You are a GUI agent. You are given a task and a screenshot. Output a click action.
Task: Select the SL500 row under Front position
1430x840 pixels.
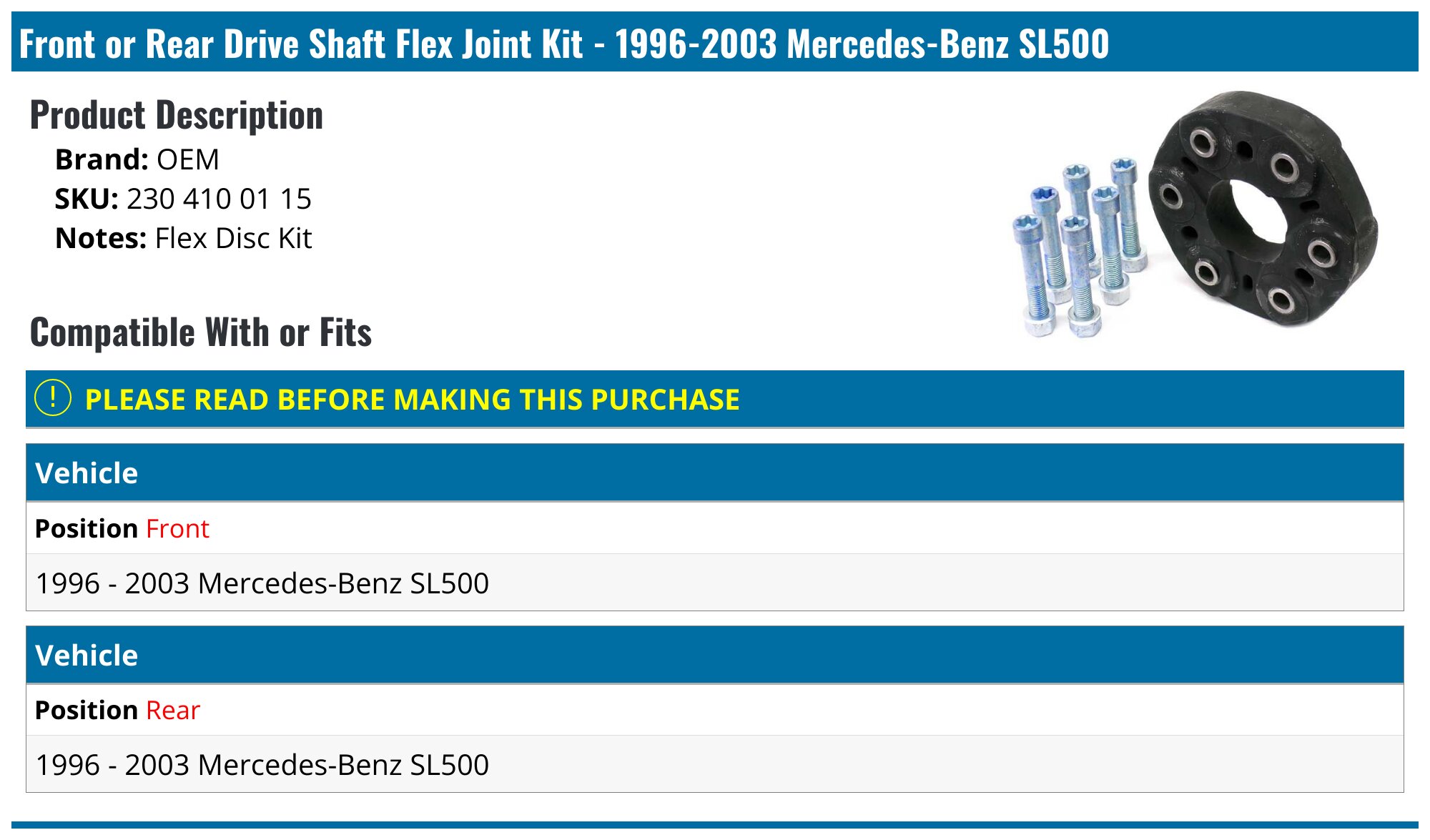[x=262, y=583]
